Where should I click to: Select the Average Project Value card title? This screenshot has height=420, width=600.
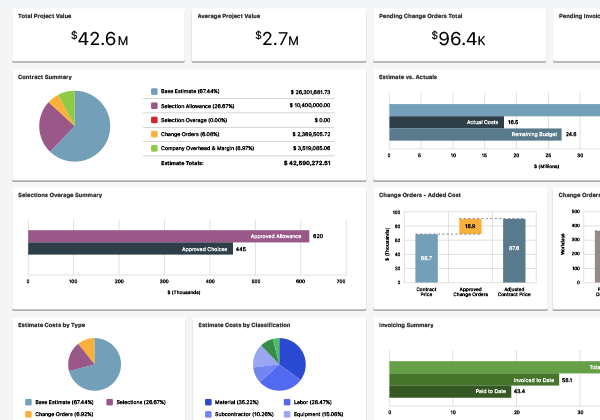click(229, 16)
